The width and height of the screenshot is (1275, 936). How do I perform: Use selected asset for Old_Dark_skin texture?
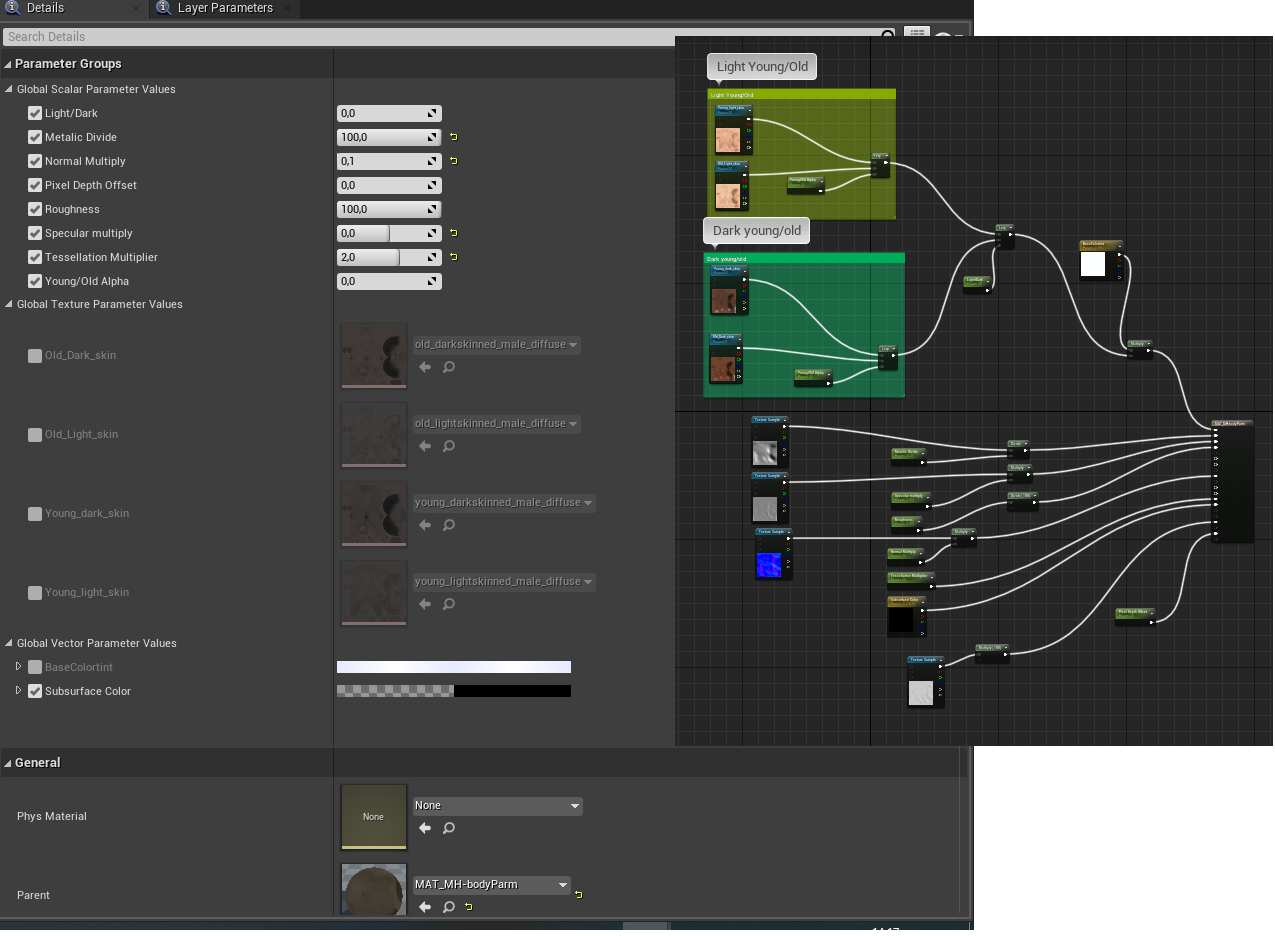(425, 367)
